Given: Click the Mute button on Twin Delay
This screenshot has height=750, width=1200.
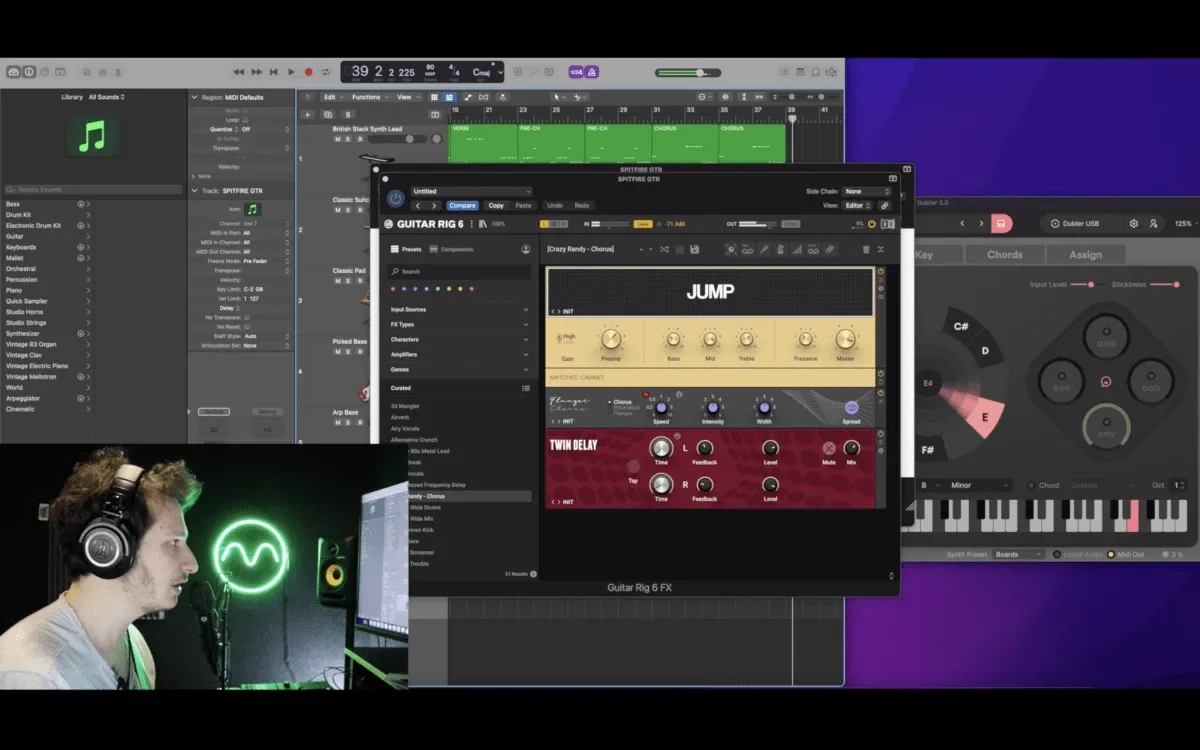Looking at the screenshot, I should click(829, 449).
